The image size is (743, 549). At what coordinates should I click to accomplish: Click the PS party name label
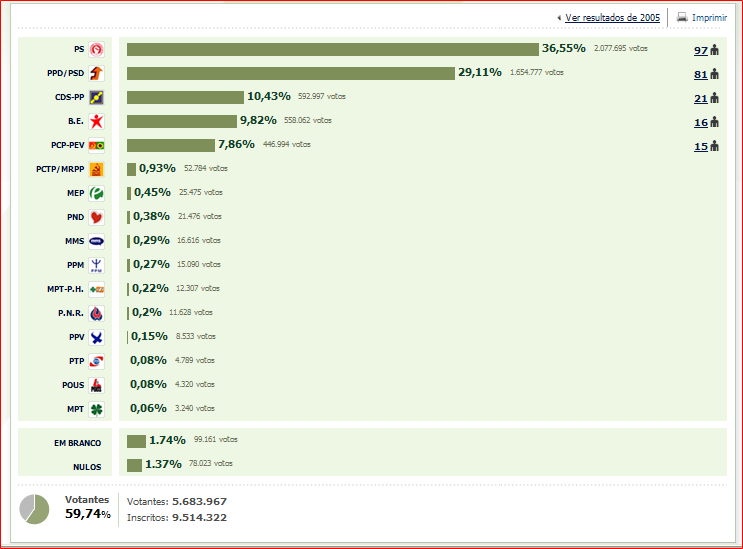(79, 49)
